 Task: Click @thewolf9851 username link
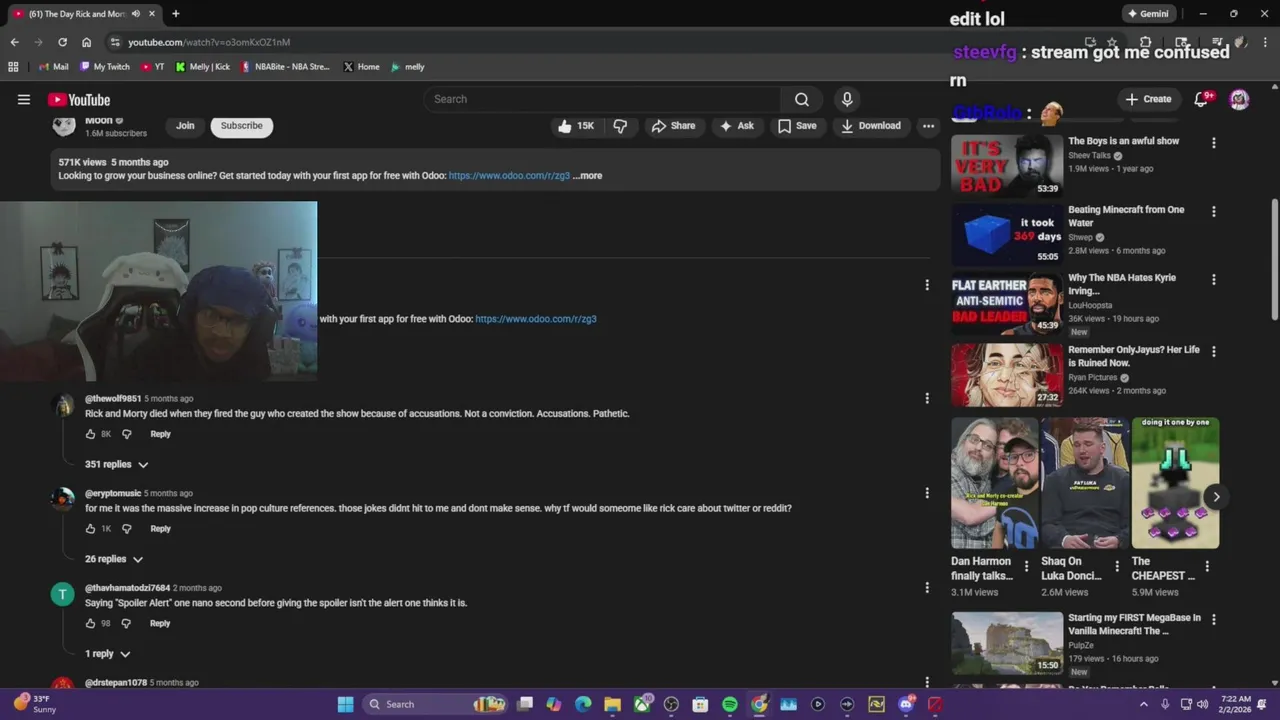click(113, 399)
